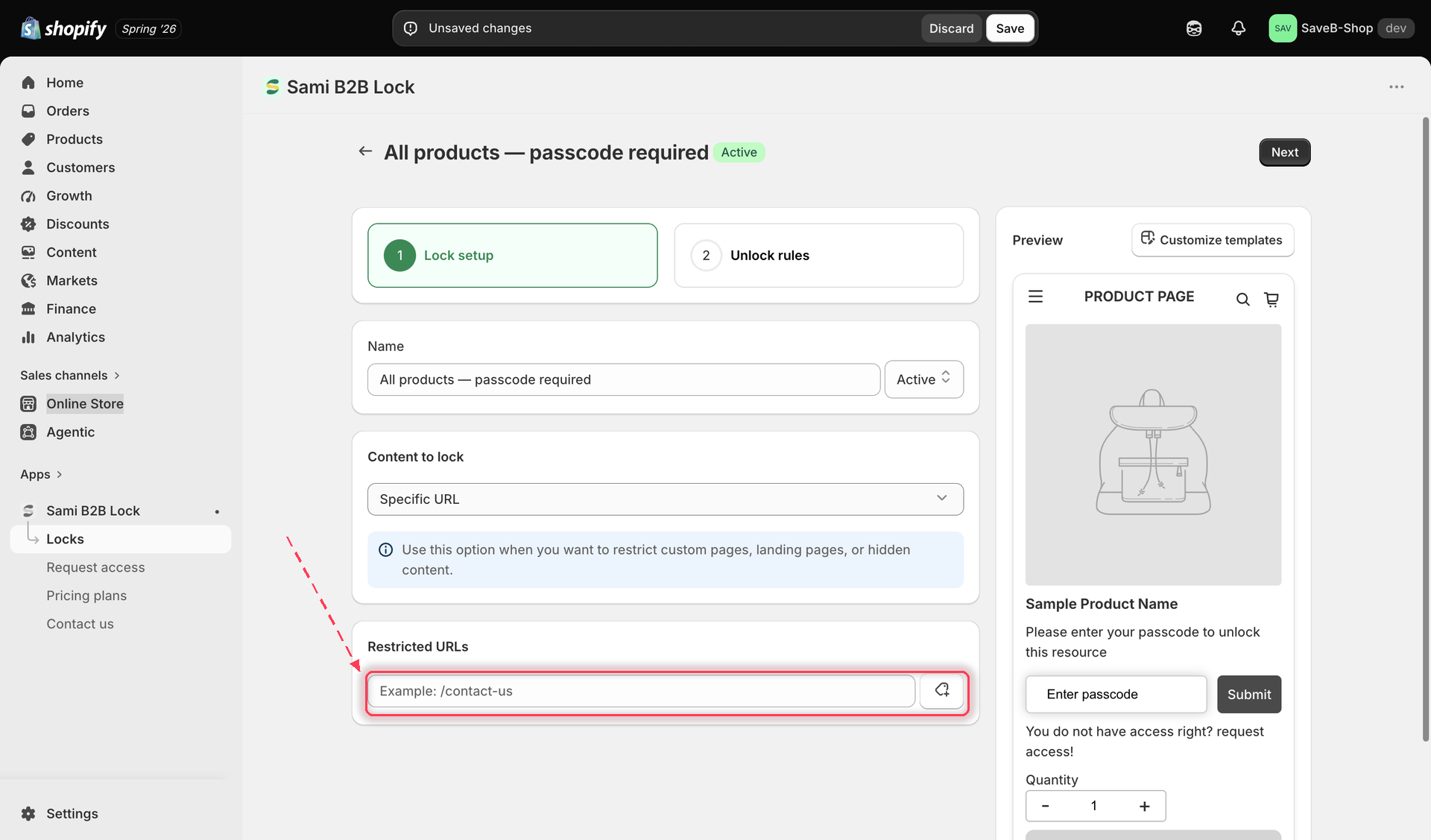Click the Sami B2B Lock sidebar icon
This screenshot has width=1431, height=840.
[28, 511]
